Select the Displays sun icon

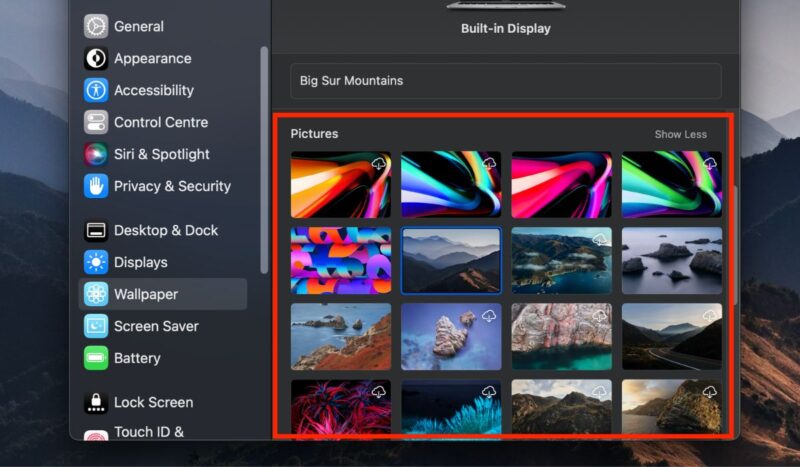pyautogui.click(x=96, y=262)
